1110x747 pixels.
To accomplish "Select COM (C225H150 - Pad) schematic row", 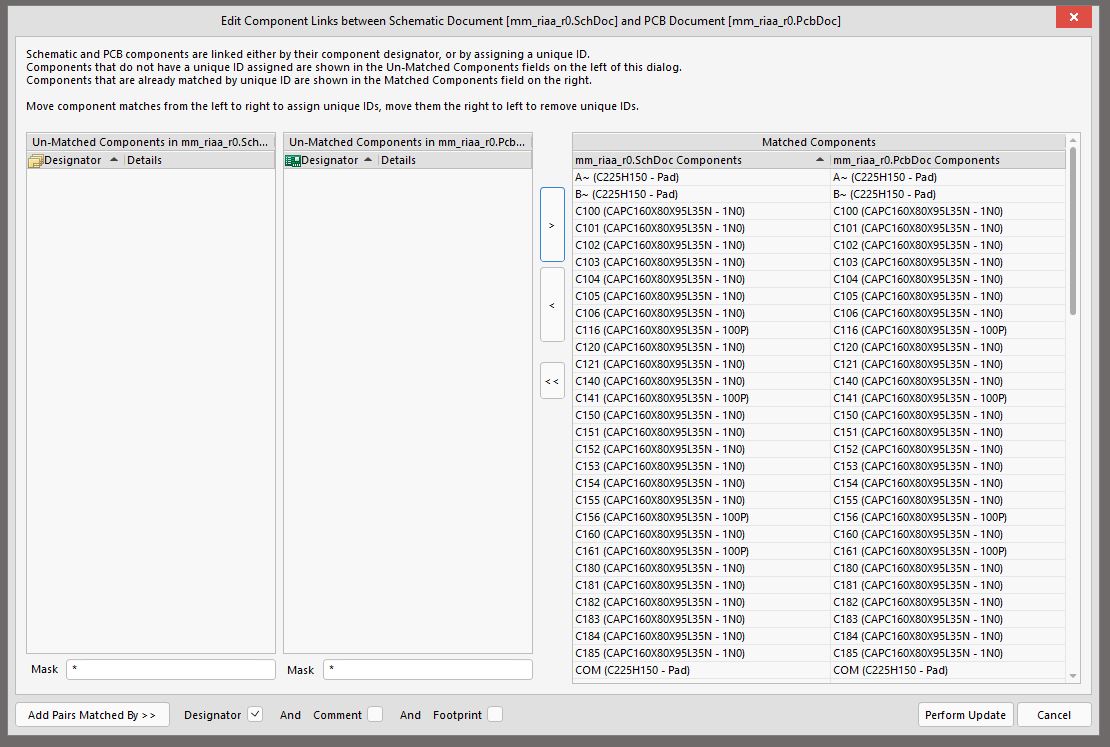I will pos(701,670).
